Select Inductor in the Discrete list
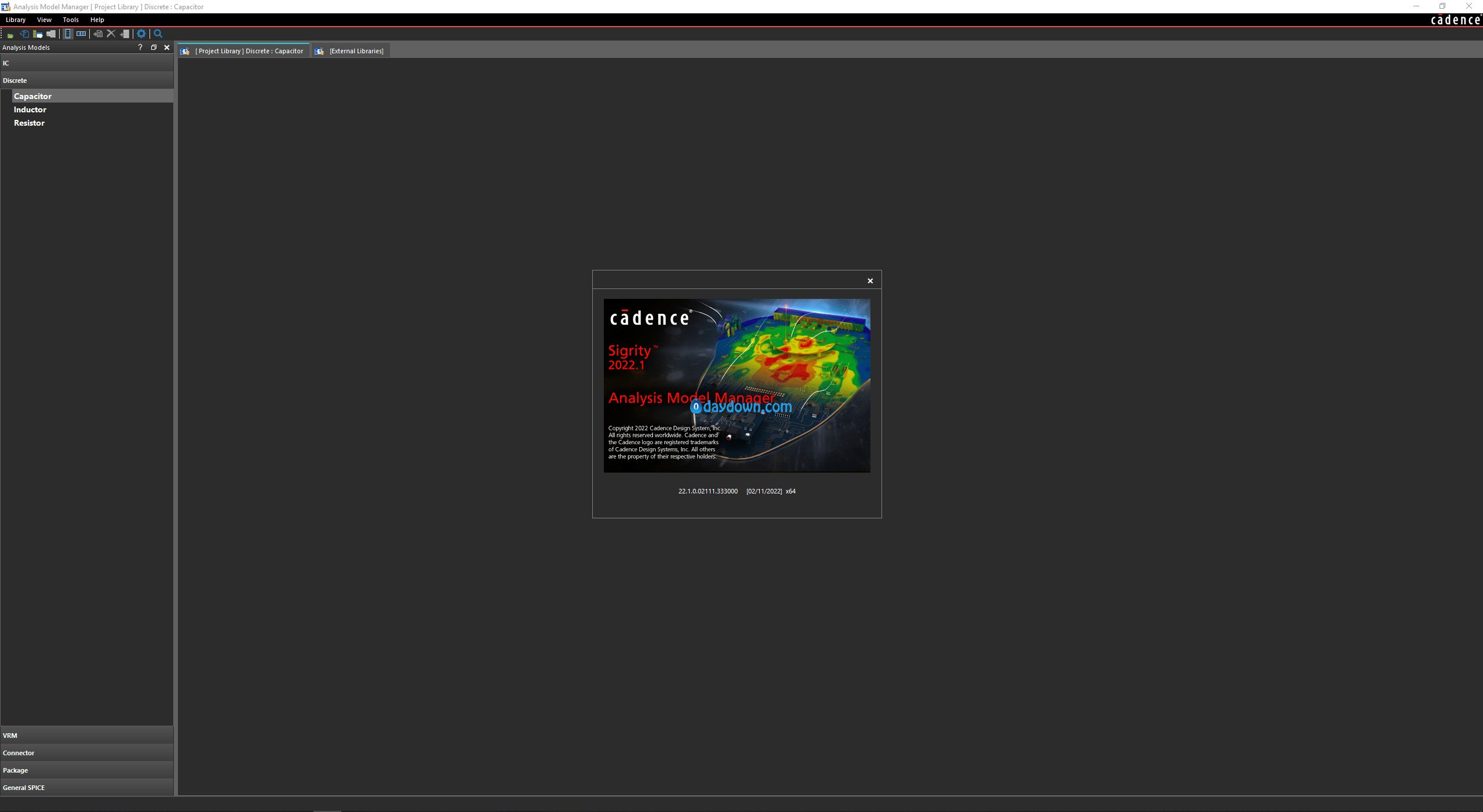 [92, 109]
